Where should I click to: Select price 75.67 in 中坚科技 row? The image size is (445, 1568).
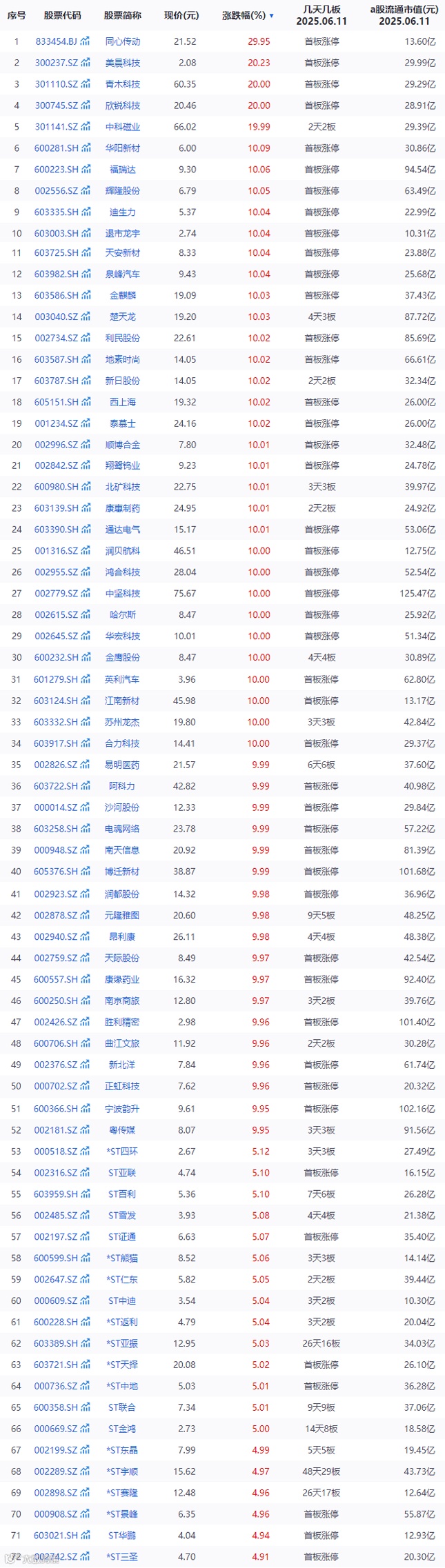click(x=185, y=593)
